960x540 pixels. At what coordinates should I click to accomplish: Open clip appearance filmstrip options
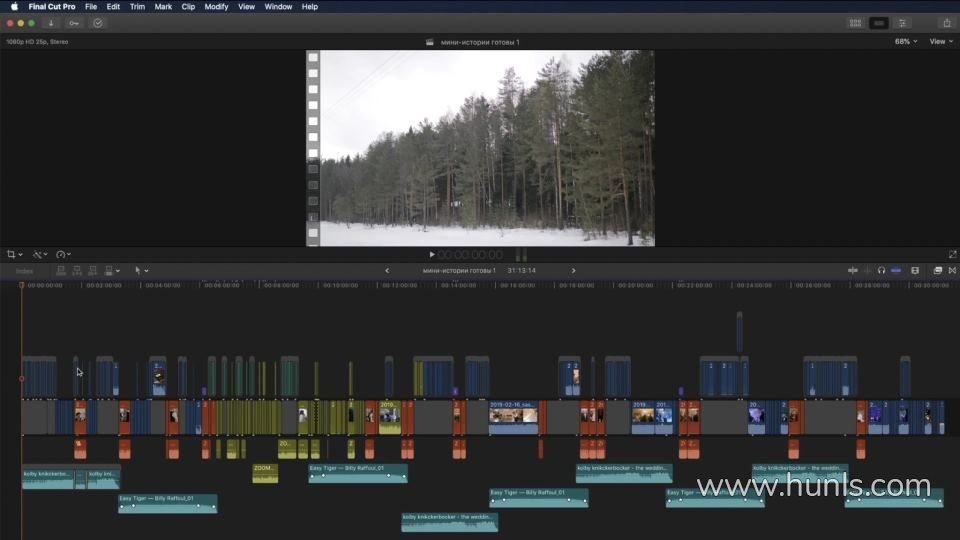(915, 271)
